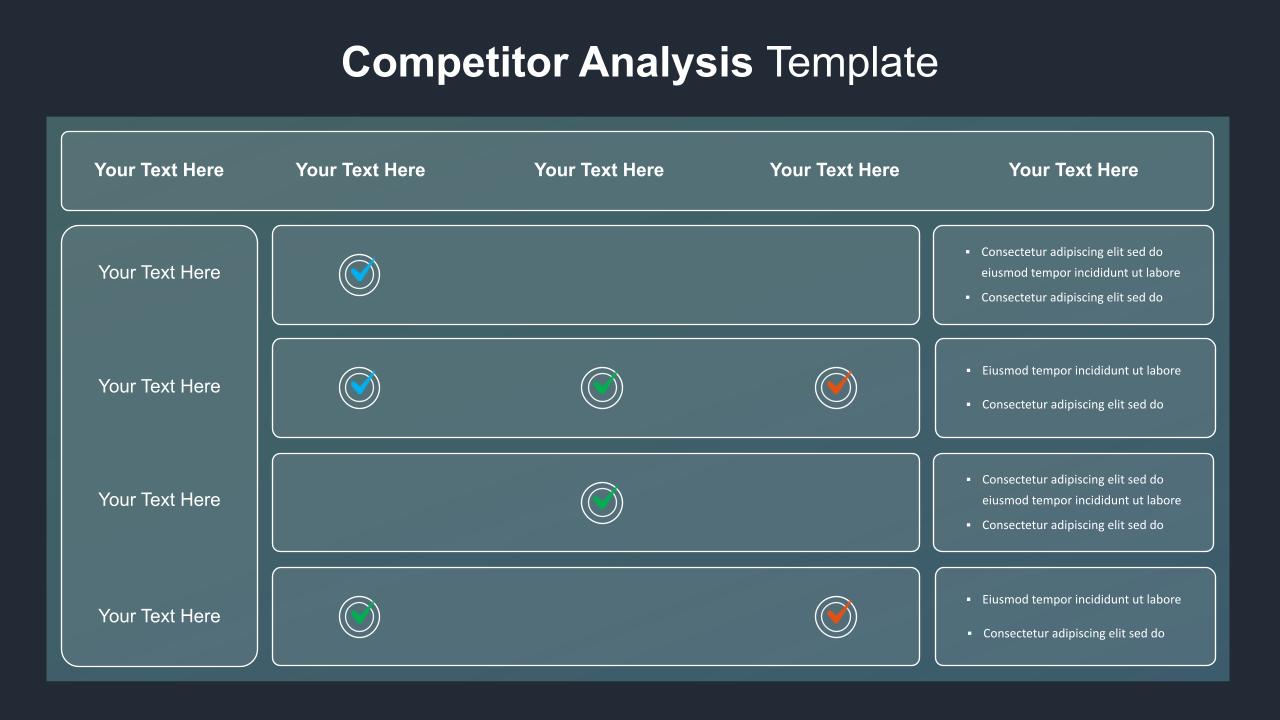
Task: Click fourth row label in left sidebar
Action: coord(159,616)
